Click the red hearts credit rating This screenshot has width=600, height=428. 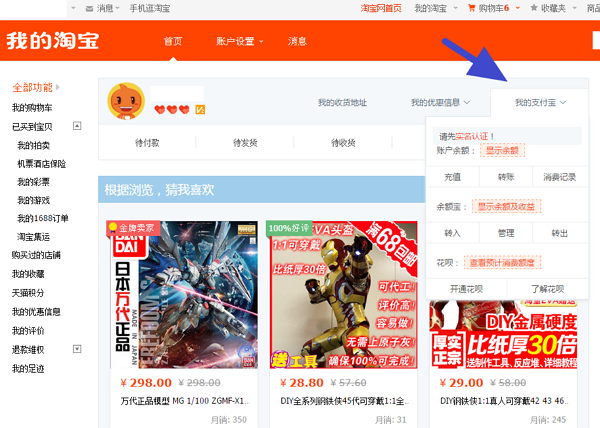pos(172,110)
